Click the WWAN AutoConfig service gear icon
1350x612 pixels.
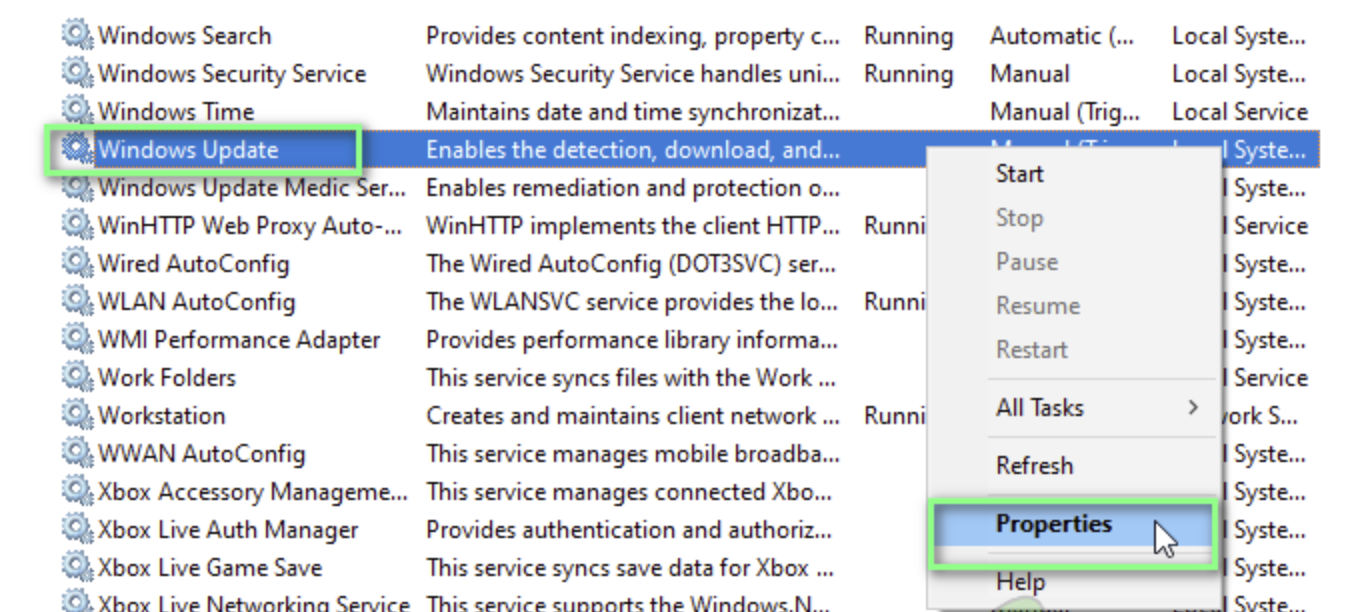point(76,454)
